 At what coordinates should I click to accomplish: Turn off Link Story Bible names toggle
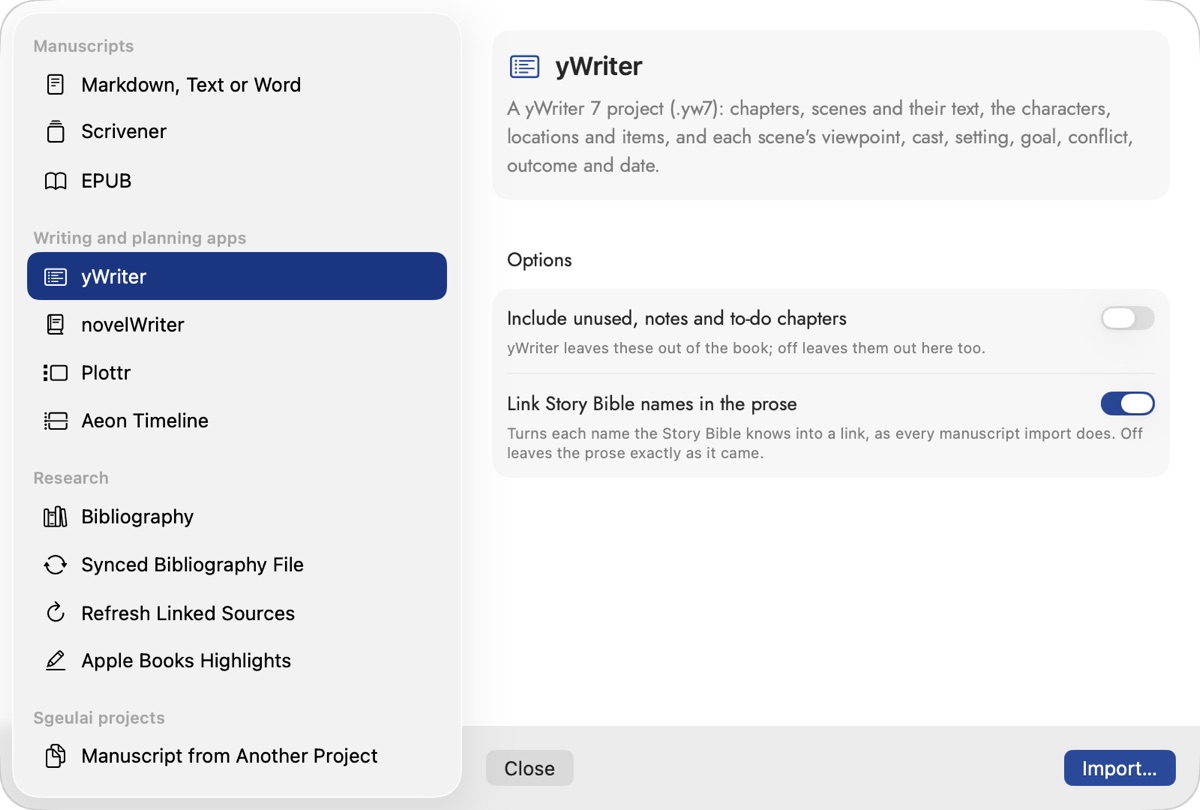1128,403
